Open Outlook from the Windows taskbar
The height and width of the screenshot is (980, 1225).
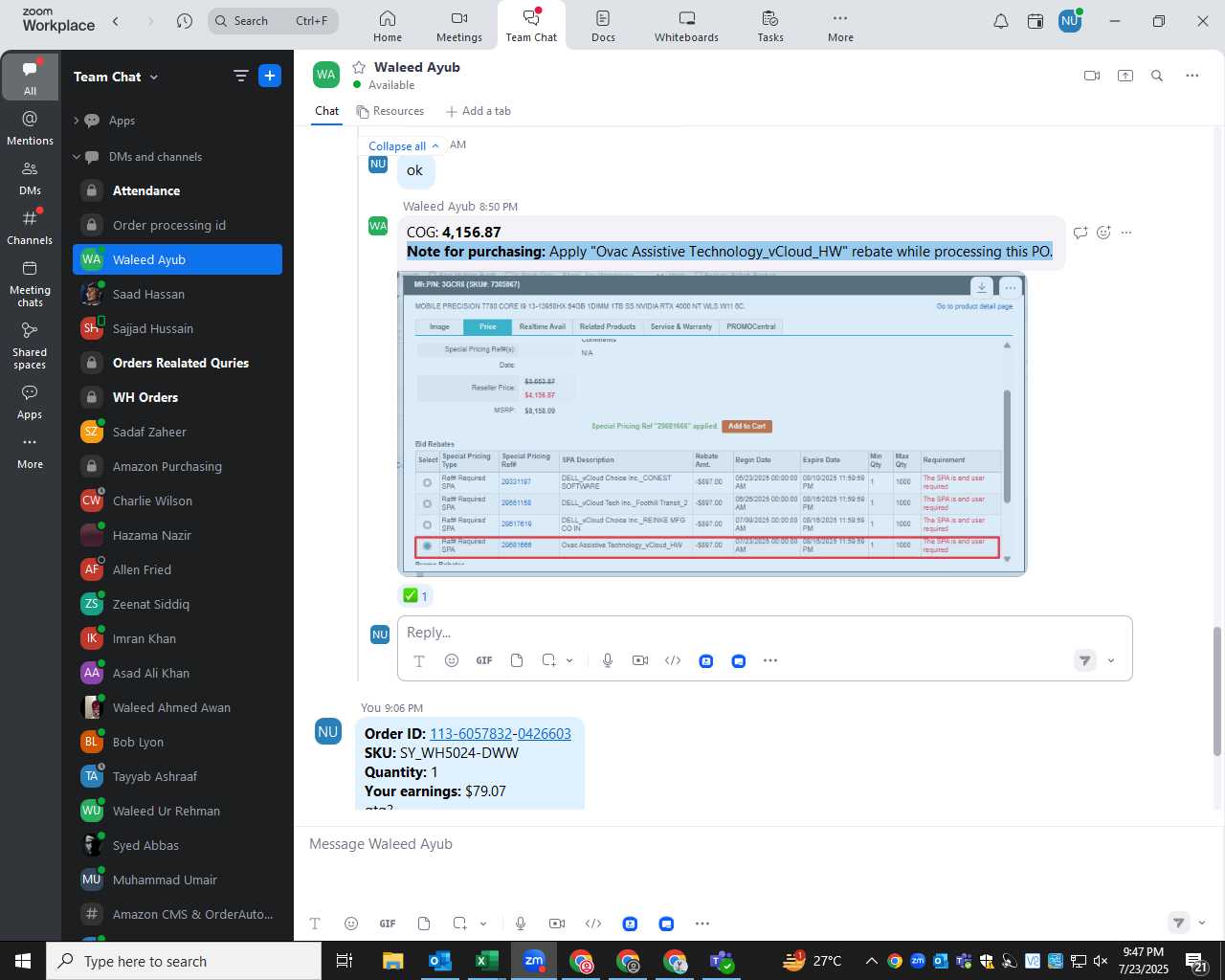coord(440,961)
